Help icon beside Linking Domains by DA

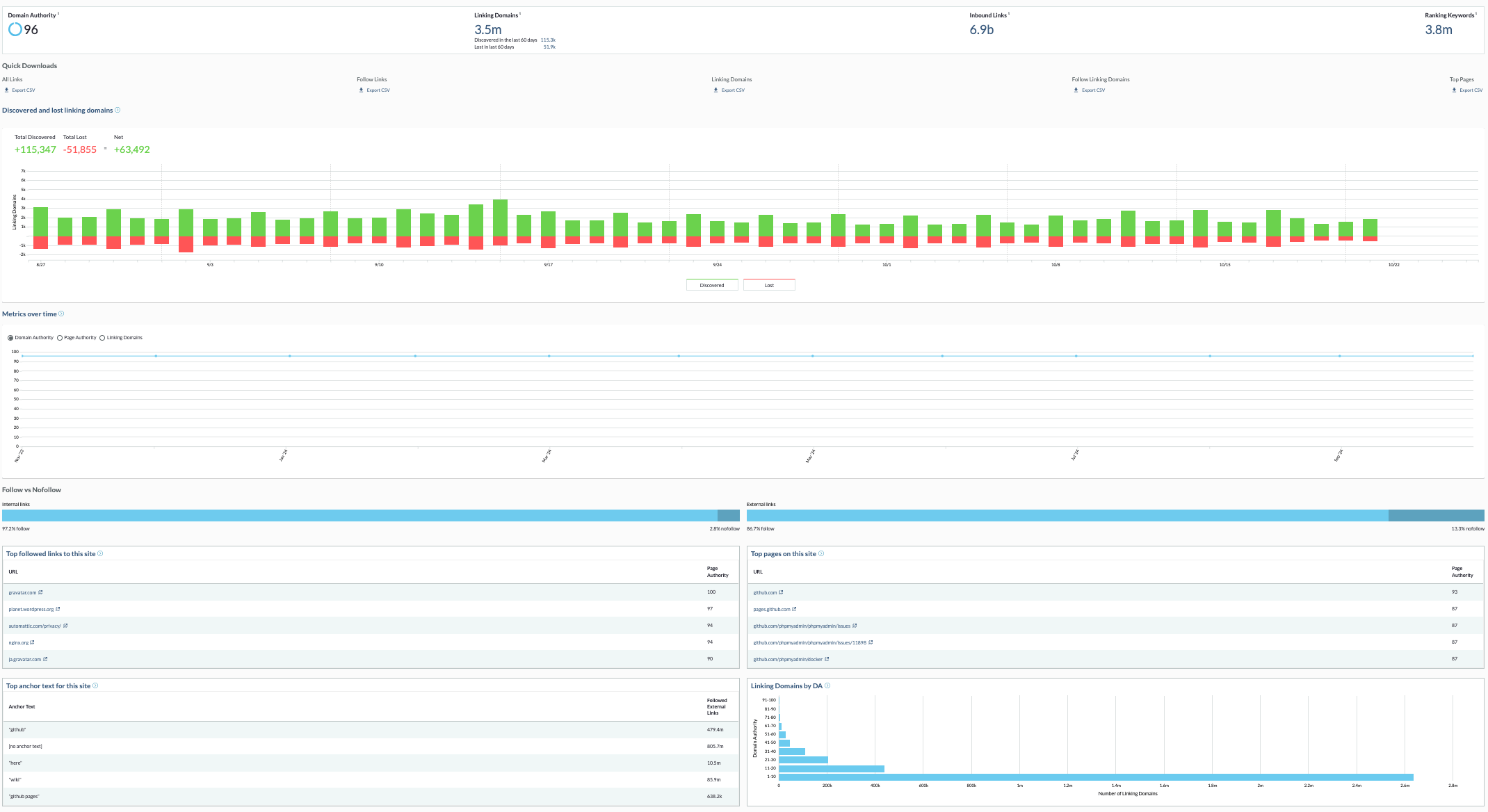[x=827, y=685]
